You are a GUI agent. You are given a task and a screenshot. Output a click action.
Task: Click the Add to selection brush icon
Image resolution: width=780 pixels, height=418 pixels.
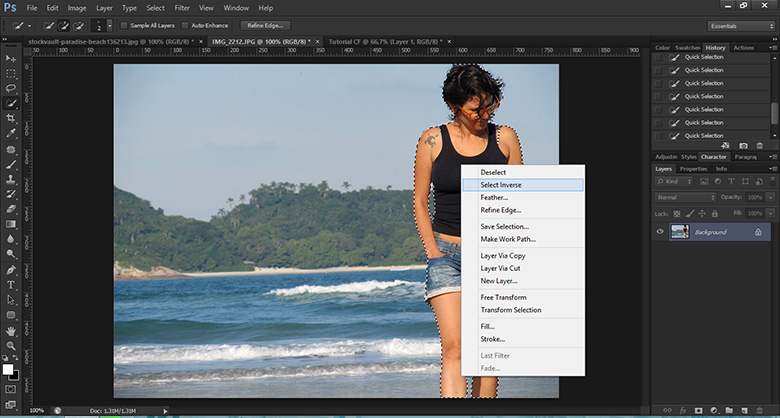[x=61, y=25]
